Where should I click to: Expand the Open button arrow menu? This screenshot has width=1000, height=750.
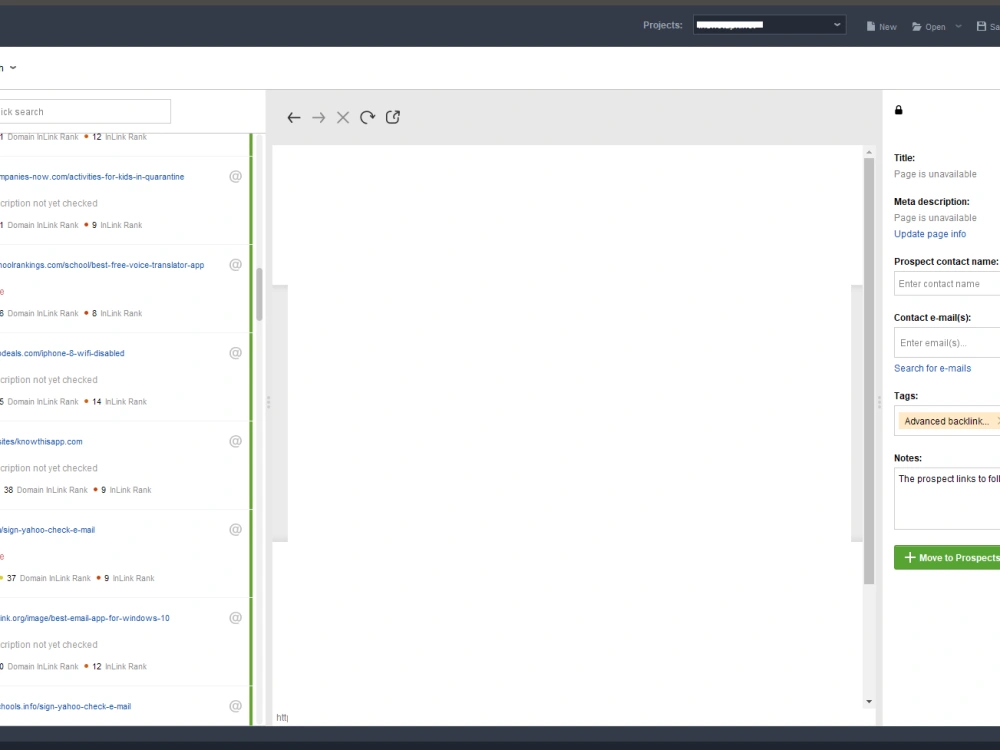pyautogui.click(x=958, y=27)
